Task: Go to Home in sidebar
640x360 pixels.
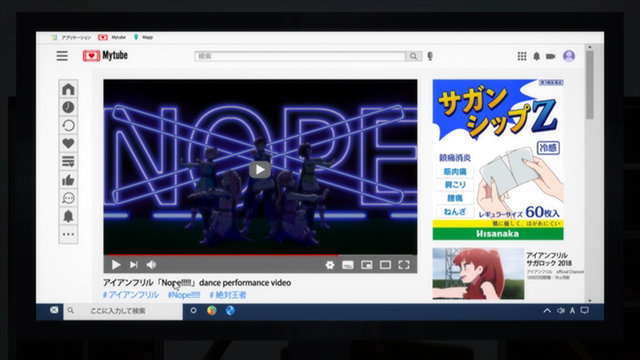Action: (68, 89)
